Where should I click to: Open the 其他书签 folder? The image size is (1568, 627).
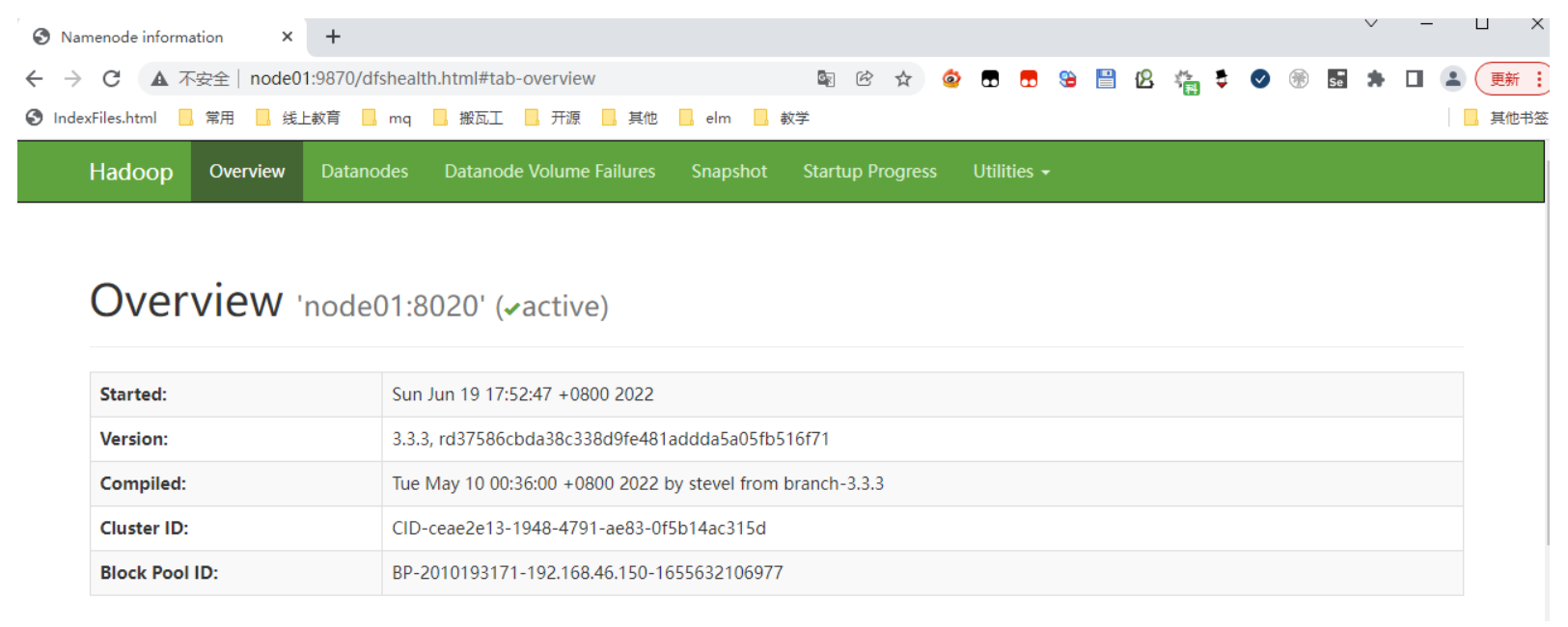(x=1506, y=118)
